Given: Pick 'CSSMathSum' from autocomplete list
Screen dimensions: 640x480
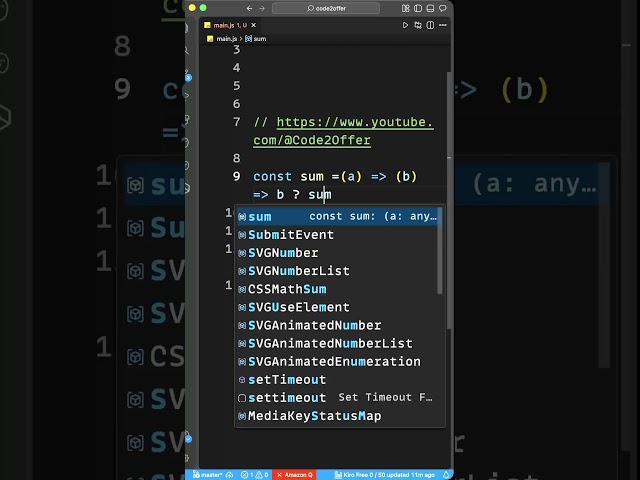Looking at the screenshot, I should point(338,289).
